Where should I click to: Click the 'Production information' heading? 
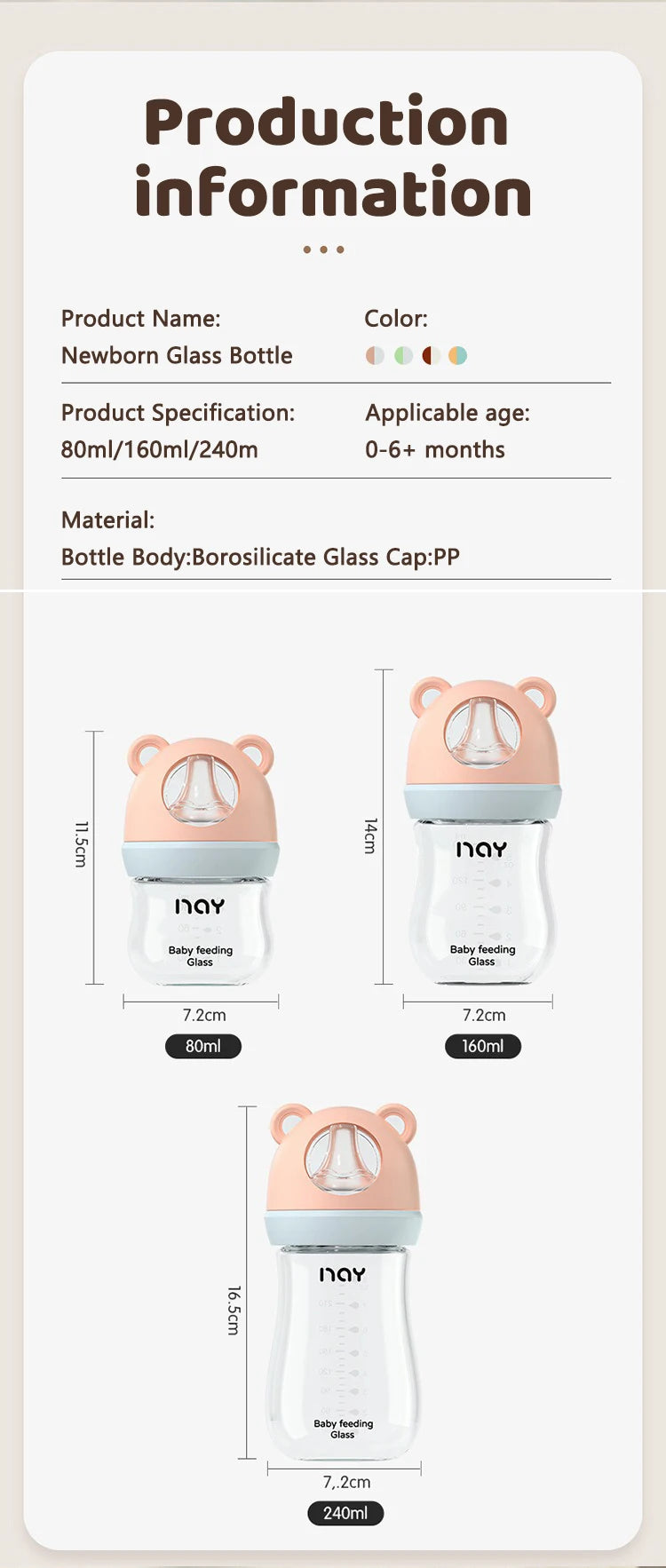coord(332,157)
